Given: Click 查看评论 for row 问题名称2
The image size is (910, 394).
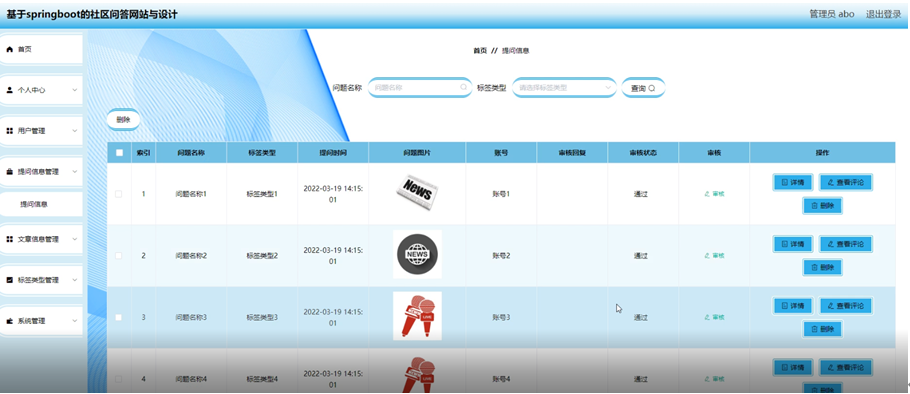Looking at the screenshot, I should [846, 244].
